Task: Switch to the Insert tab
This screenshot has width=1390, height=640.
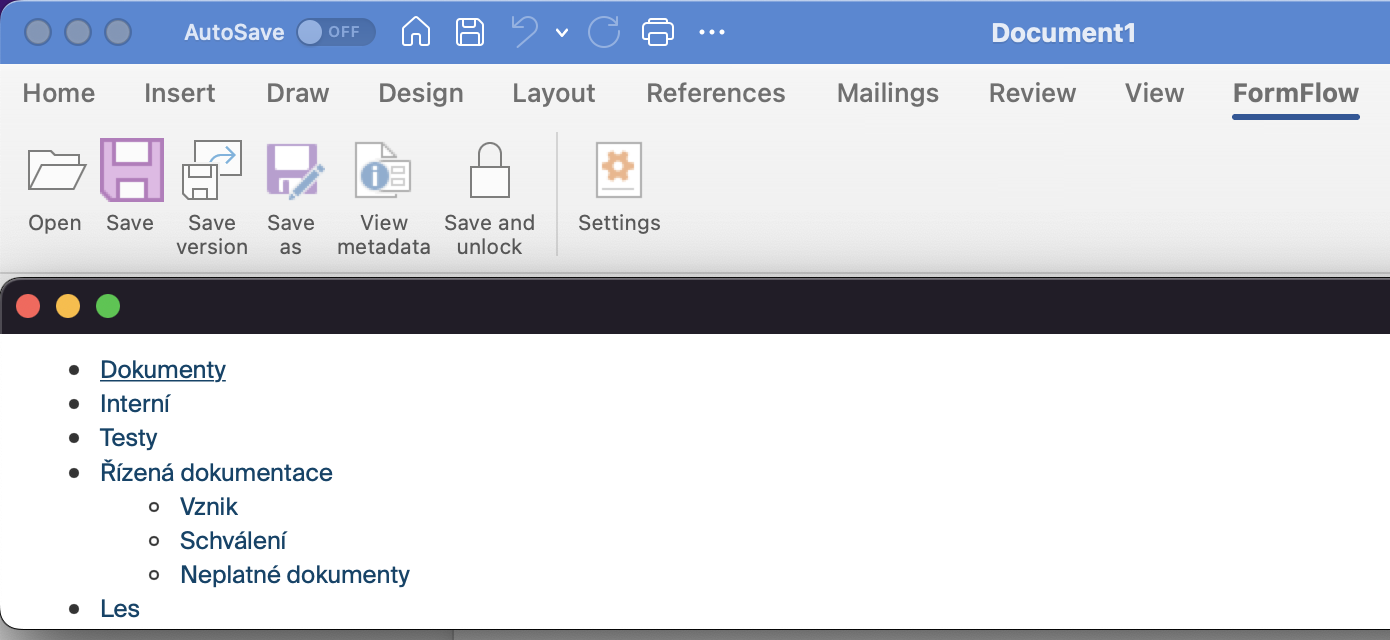Action: 179,93
